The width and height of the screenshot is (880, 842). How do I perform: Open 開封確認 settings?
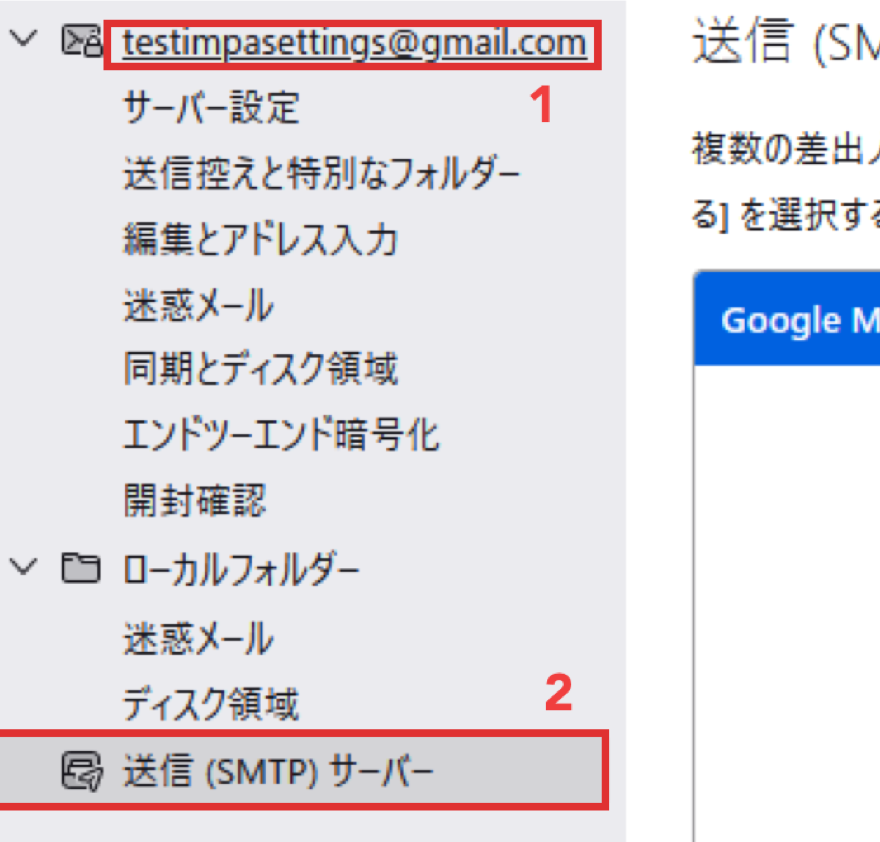(194, 500)
